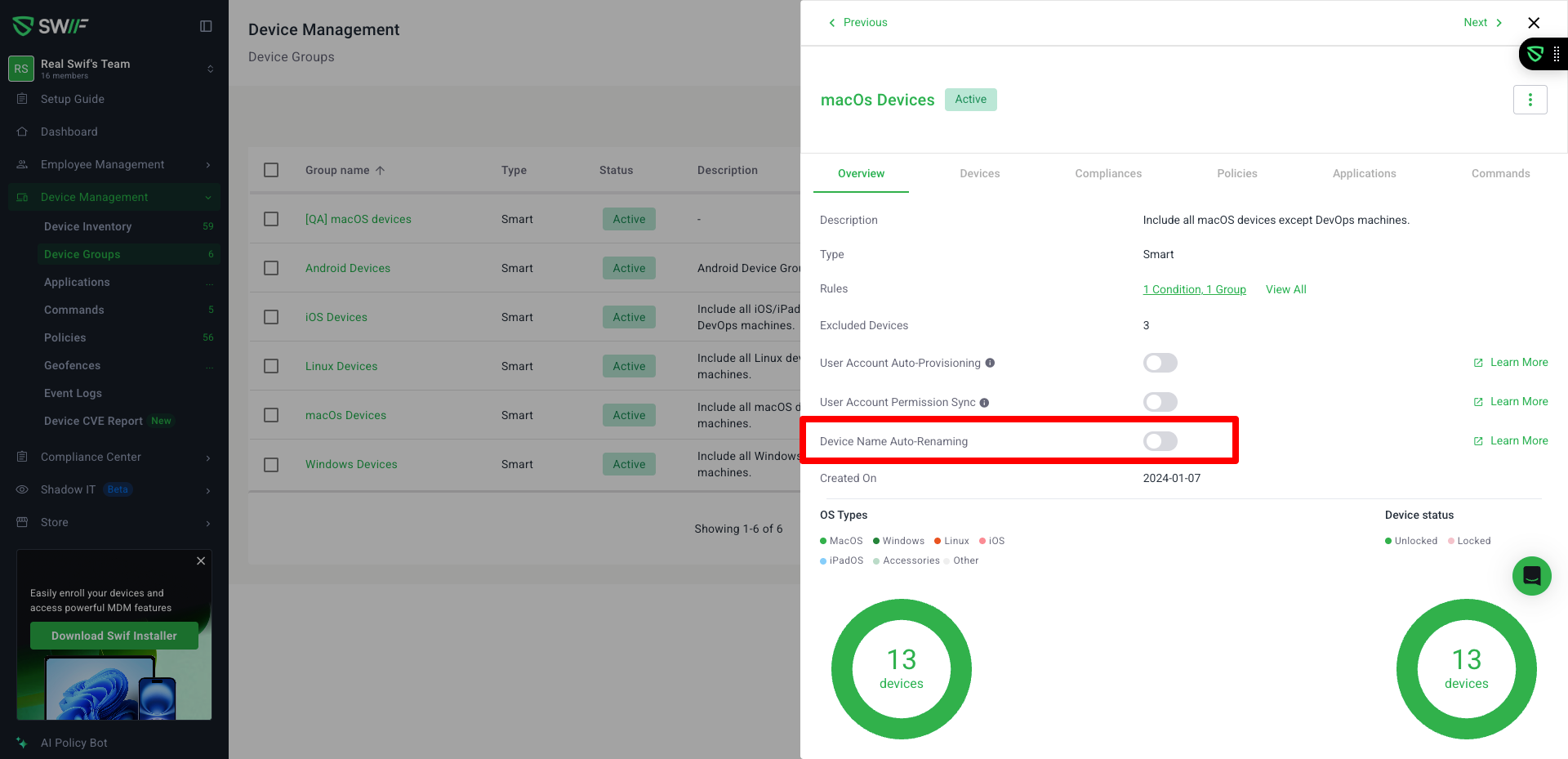This screenshot has width=1568, height=759.
Task: Click info icon next to User Account Auto-Provisioning
Action: click(x=990, y=364)
